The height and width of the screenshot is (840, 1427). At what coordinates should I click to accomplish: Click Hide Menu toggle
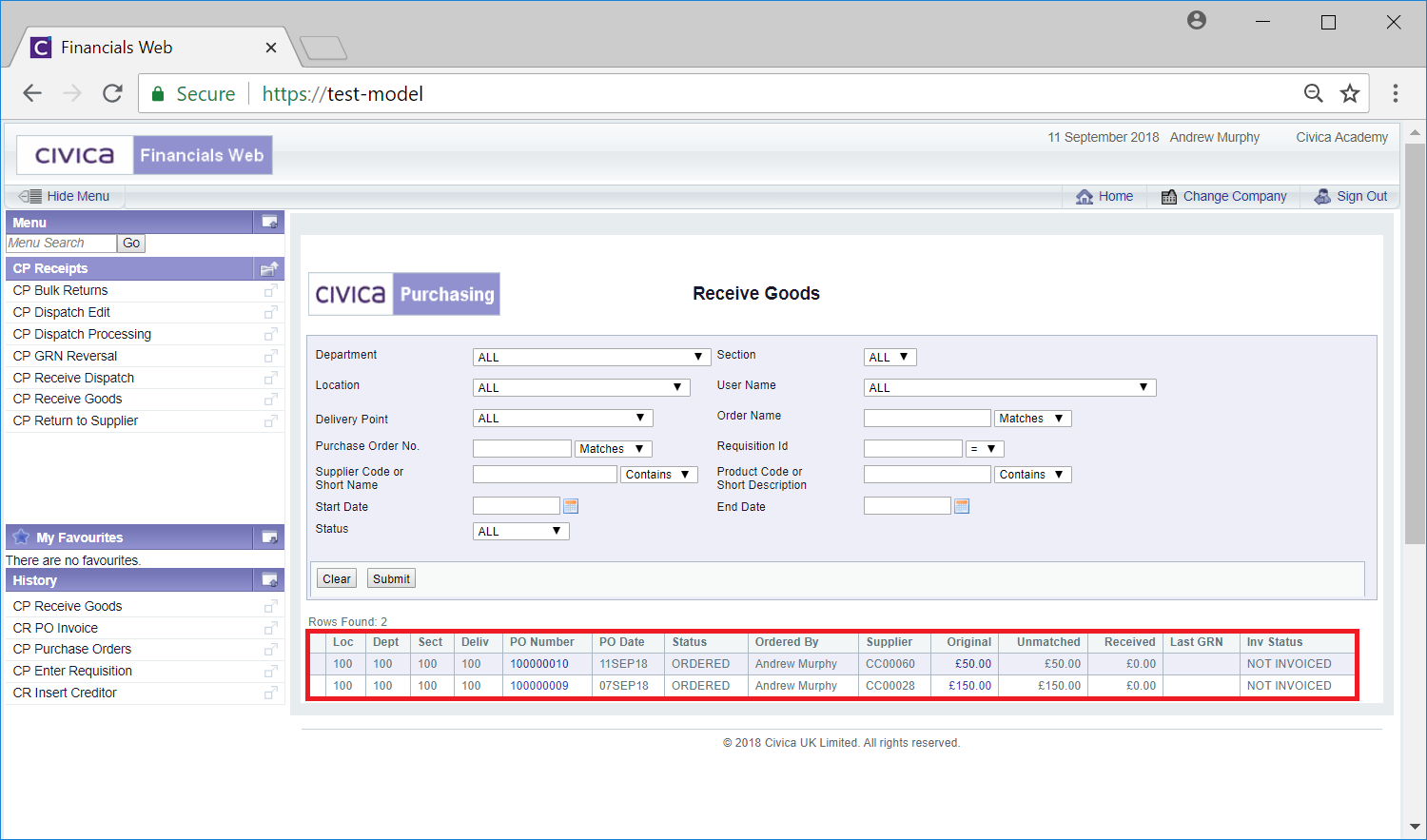65,196
